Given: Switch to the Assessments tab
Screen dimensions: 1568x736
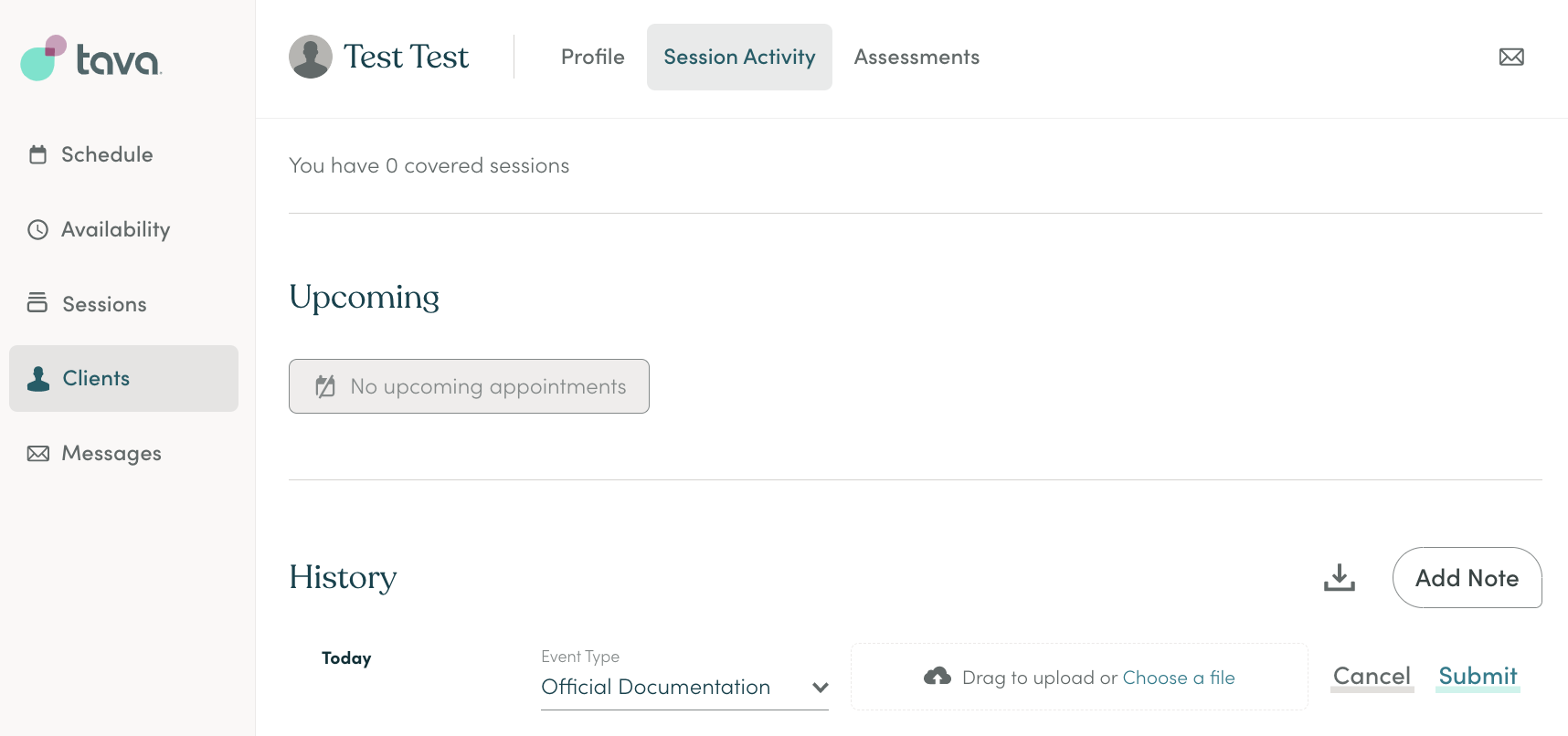Looking at the screenshot, I should 916,57.
